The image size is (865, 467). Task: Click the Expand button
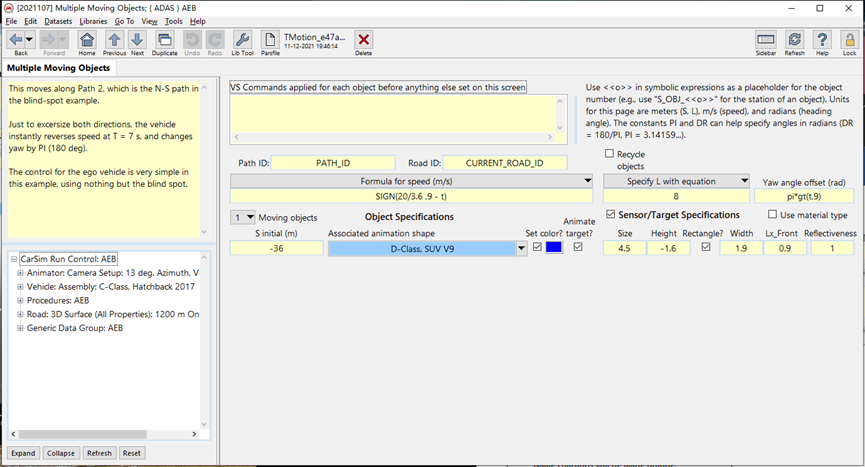[x=23, y=453]
